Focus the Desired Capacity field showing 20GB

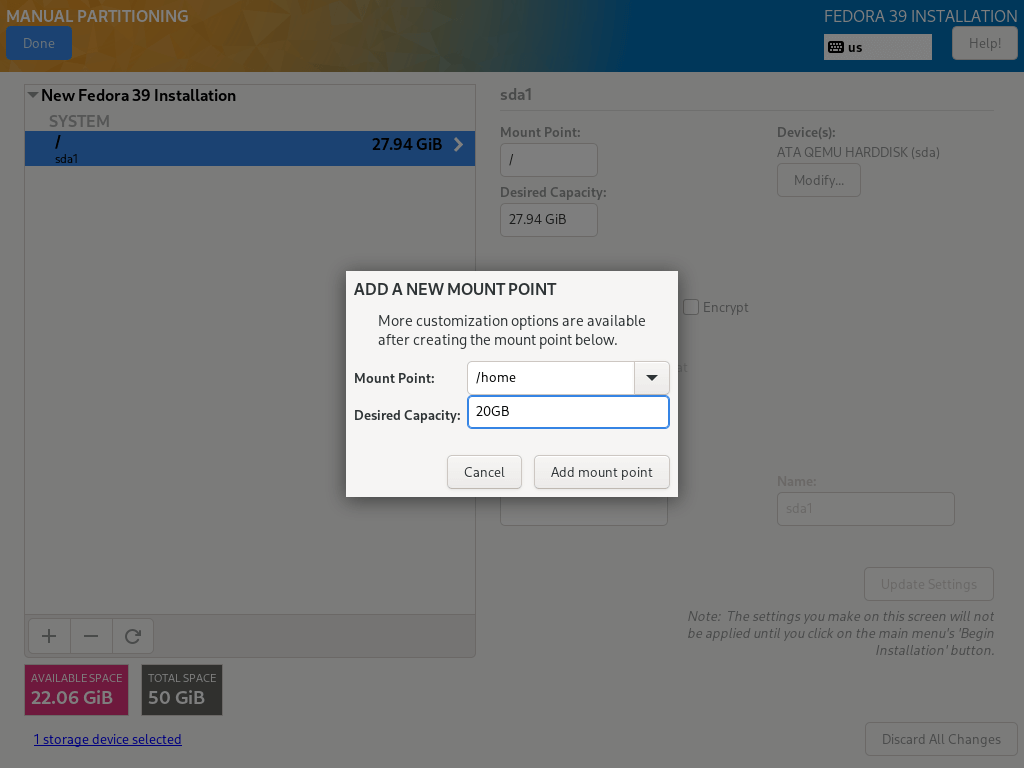pyautogui.click(x=568, y=412)
